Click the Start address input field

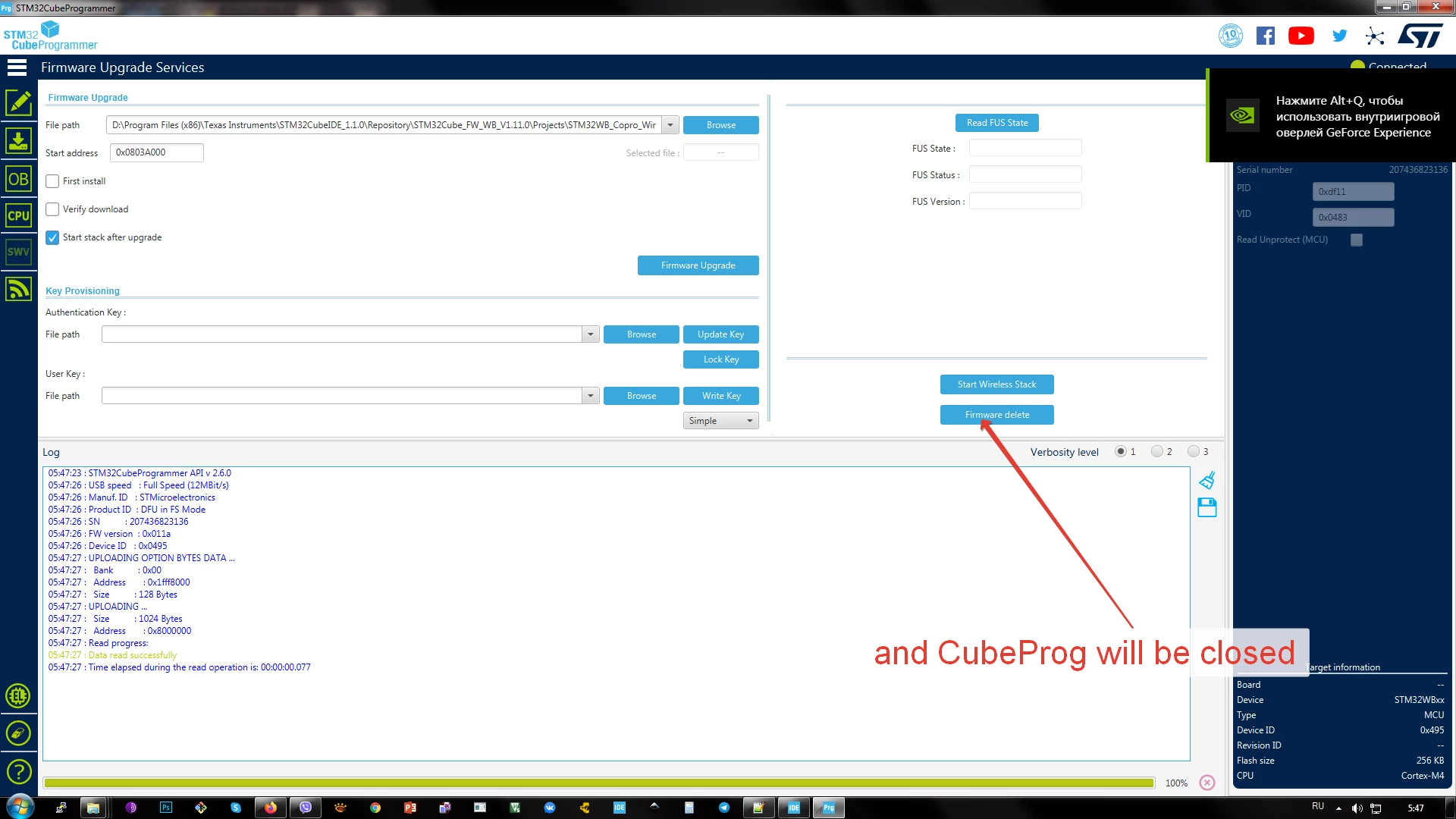point(157,152)
